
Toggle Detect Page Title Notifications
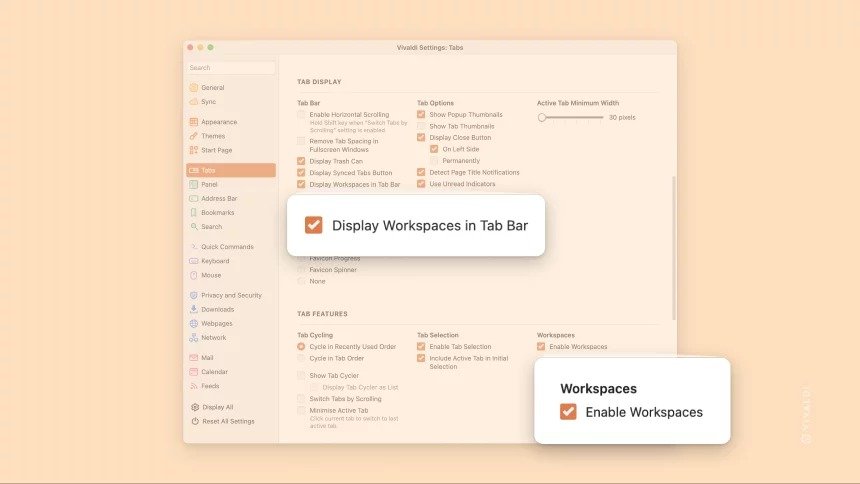coord(421,172)
